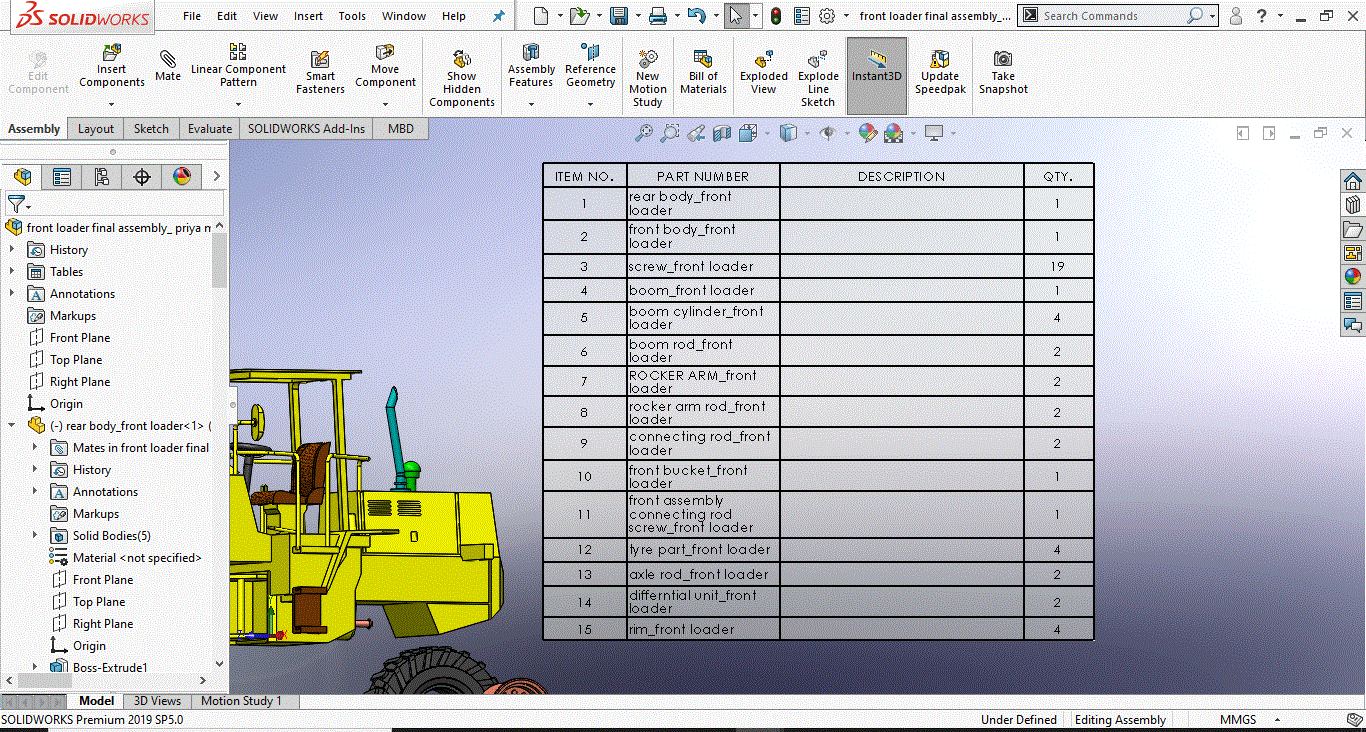The image size is (1366, 732).
Task: Open the Search Commands dropdown arrow
Action: point(1213,16)
